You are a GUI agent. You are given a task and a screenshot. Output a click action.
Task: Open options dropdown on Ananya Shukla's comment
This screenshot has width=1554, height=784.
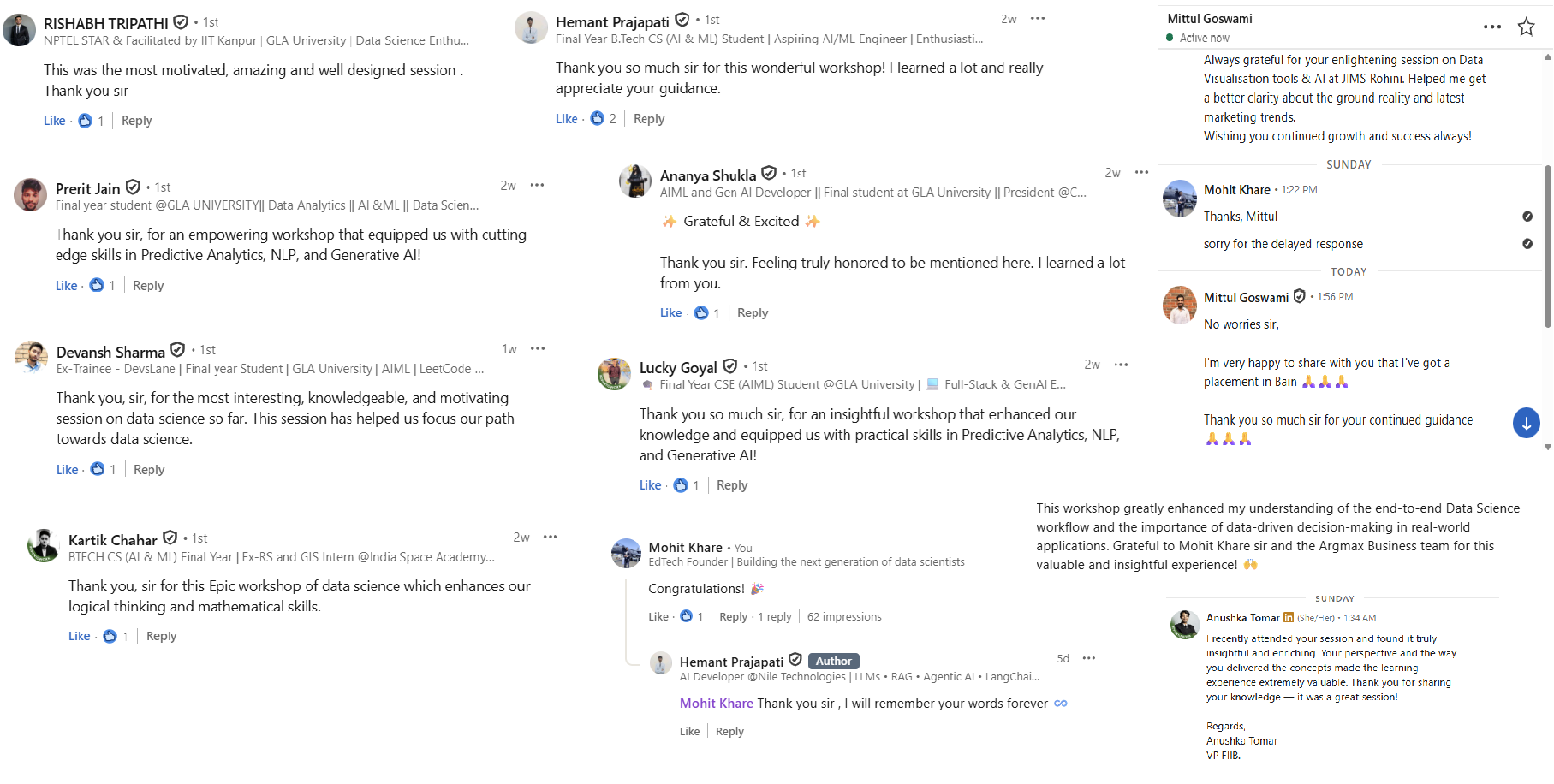click(x=1140, y=172)
